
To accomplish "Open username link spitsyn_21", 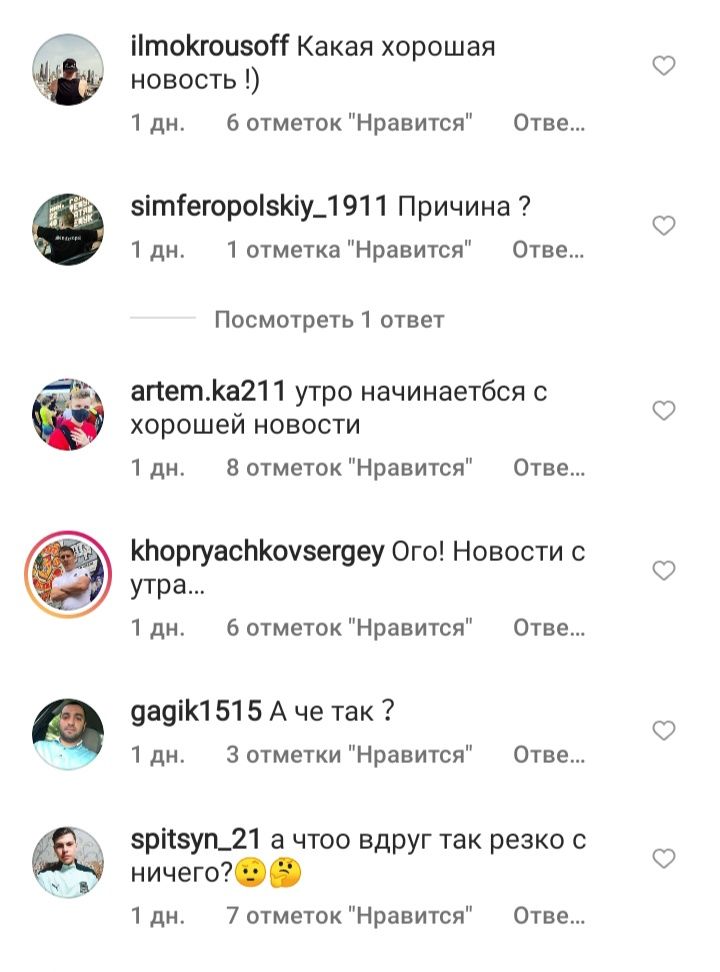I will pos(195,839).
